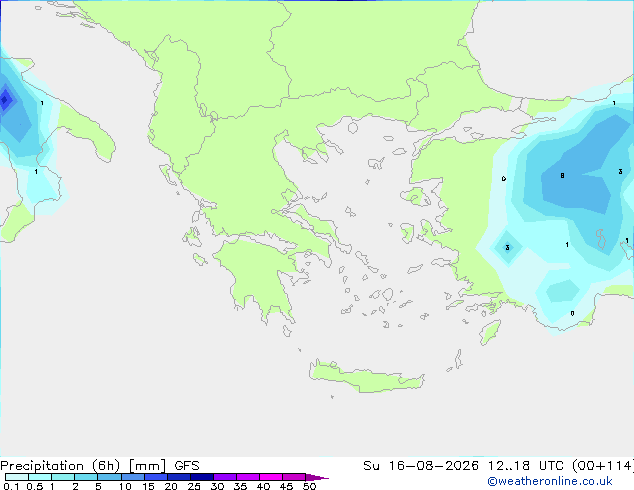Viewport: 634px width, 490px height.
Task: Click the 40–45 mm magenta legend swatch
Action: click(x=271, y=477)
